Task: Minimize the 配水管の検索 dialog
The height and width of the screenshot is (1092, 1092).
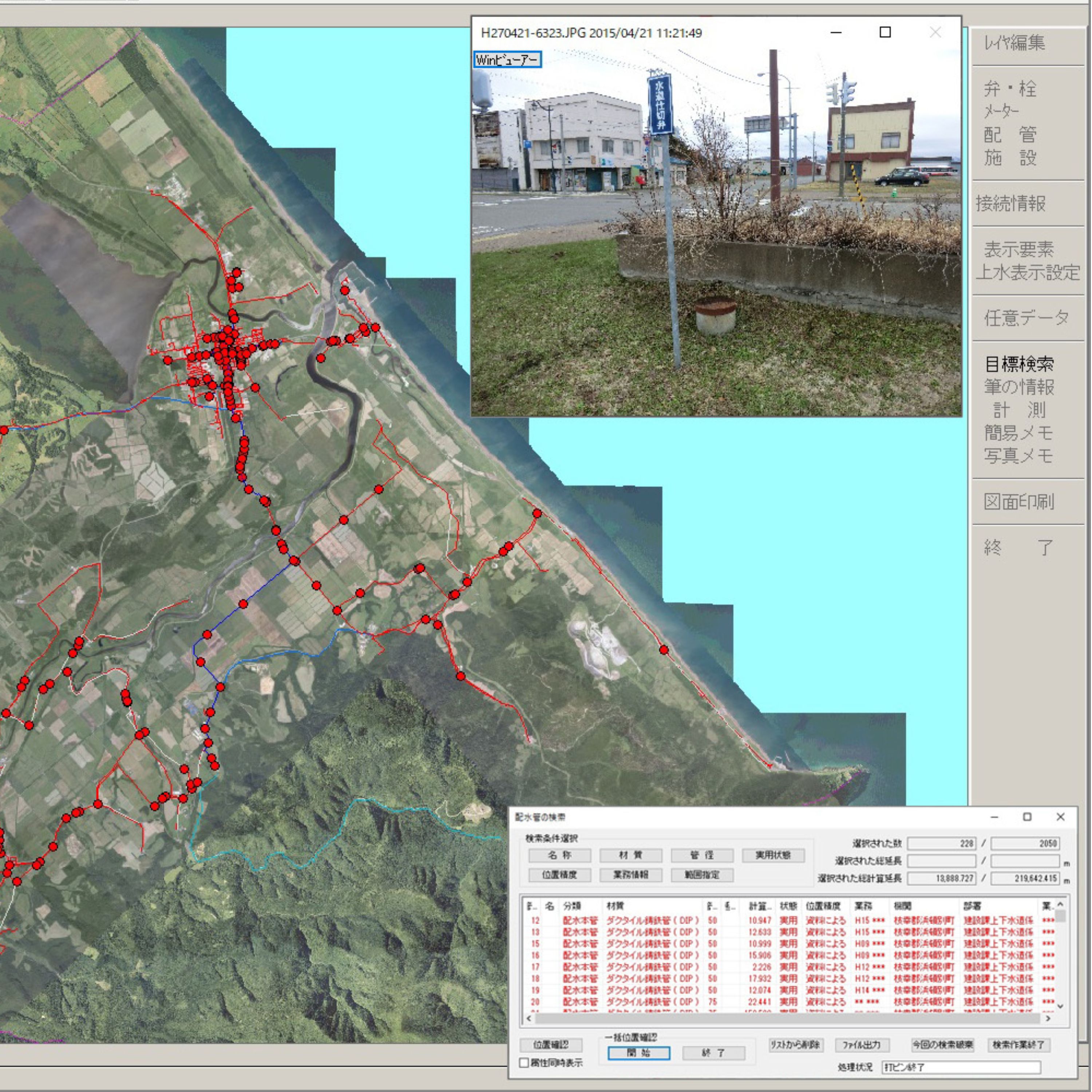Action: click(x=994, y=817)
